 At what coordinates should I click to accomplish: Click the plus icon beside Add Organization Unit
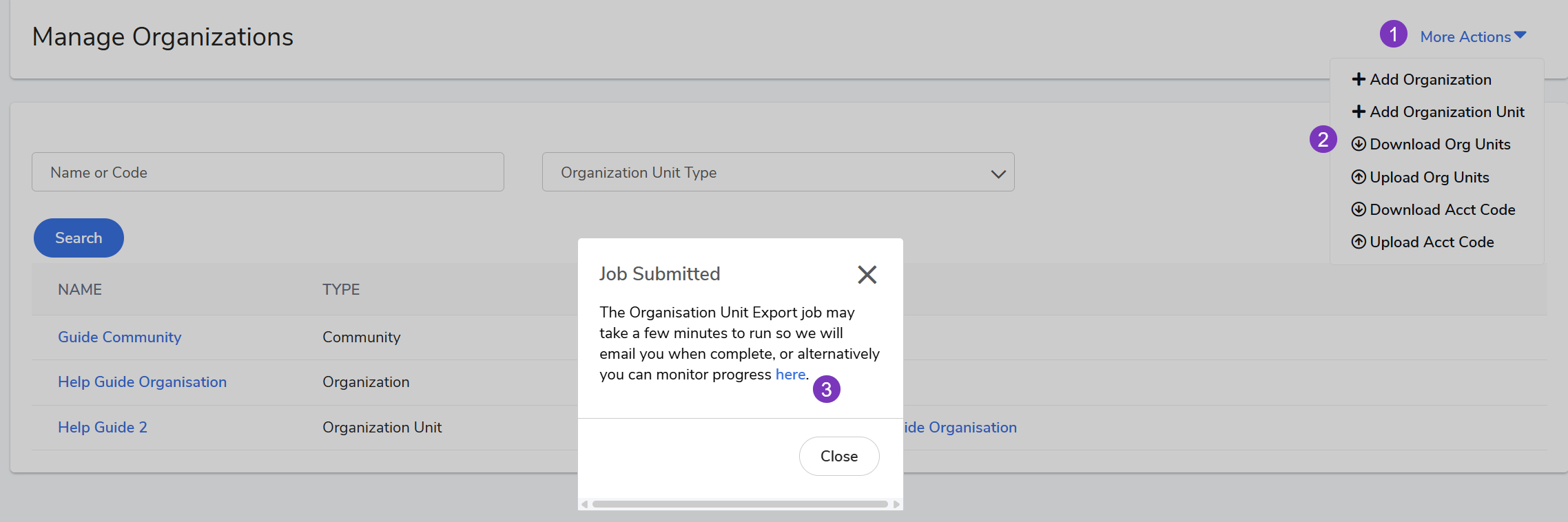click(1358, 112)
